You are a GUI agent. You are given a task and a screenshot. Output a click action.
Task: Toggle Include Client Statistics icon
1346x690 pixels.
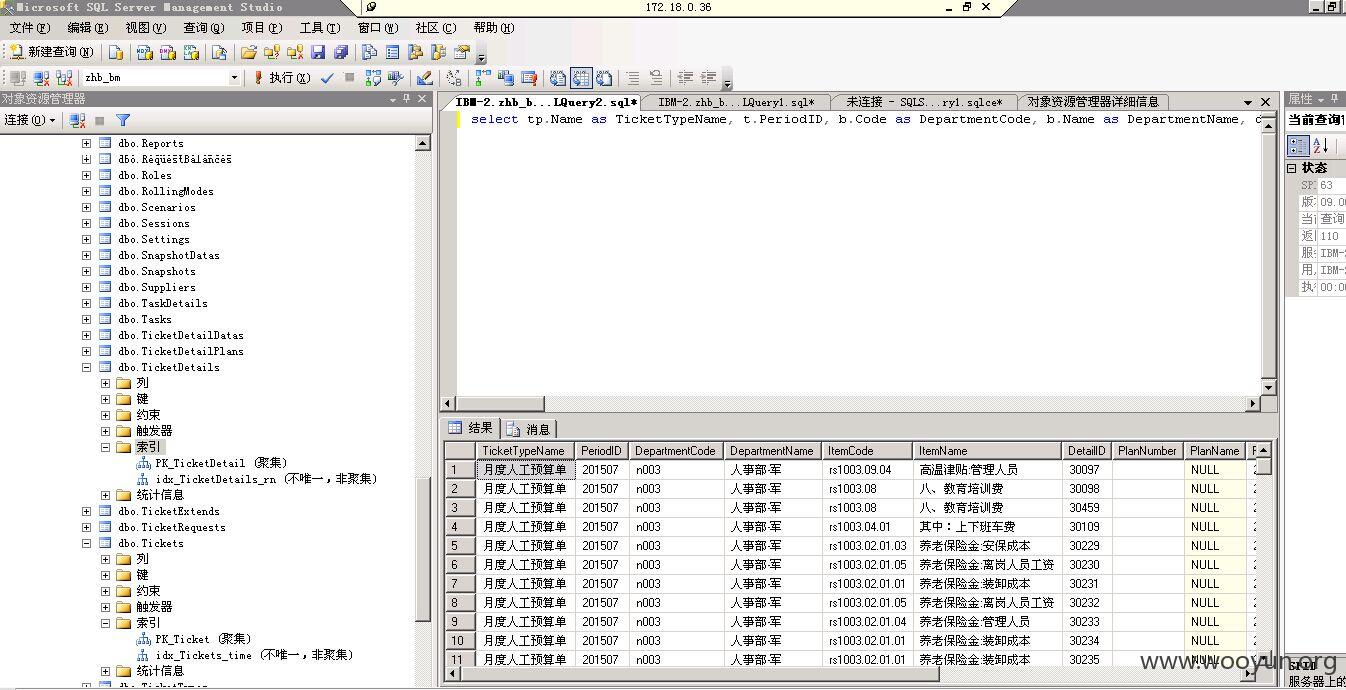(x=506, y=77)
